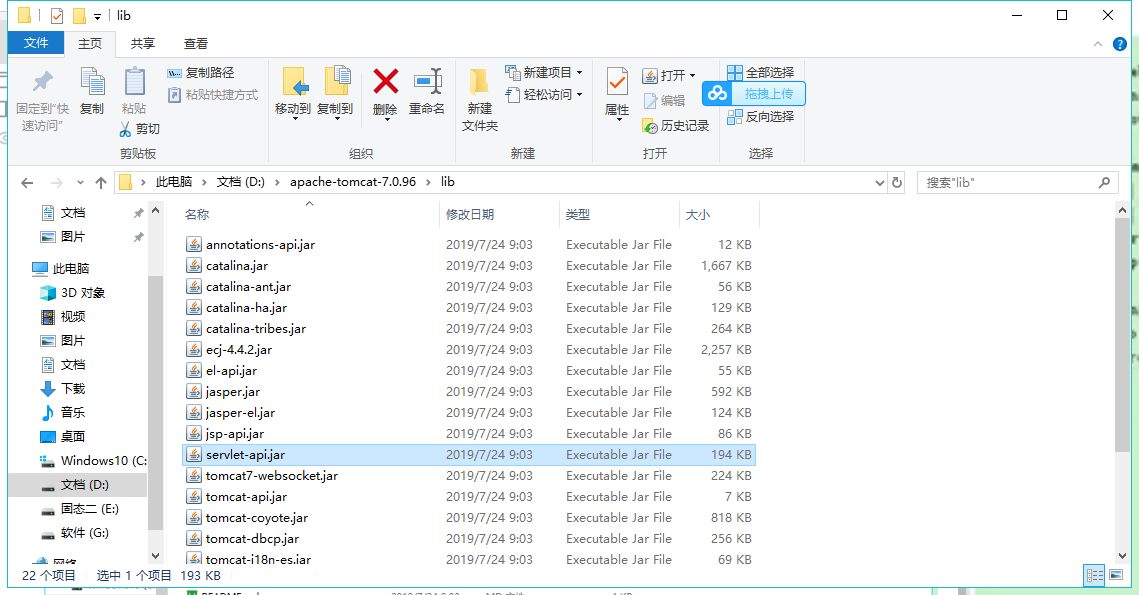The width and height of the screenshot is (1139, 595).
Task: Open the 文件 menu
Action: pos(36,43)
